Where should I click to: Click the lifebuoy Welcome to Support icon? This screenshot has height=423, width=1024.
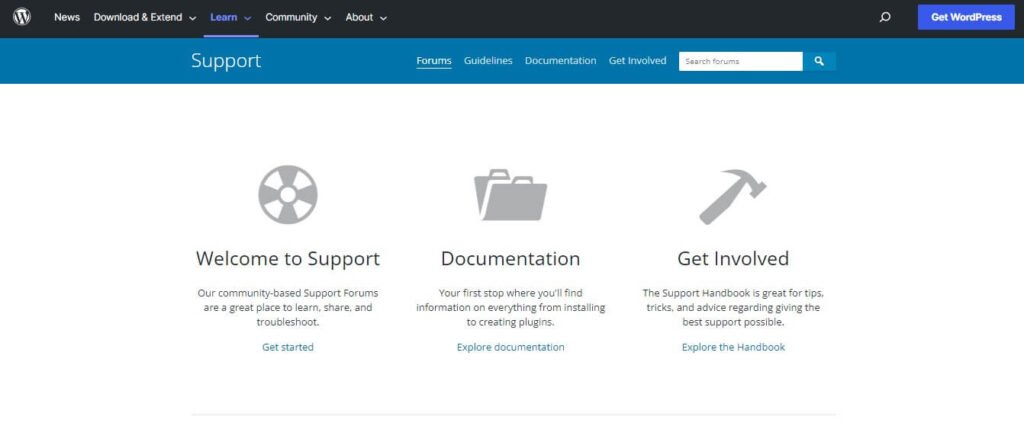coord(288,195)
